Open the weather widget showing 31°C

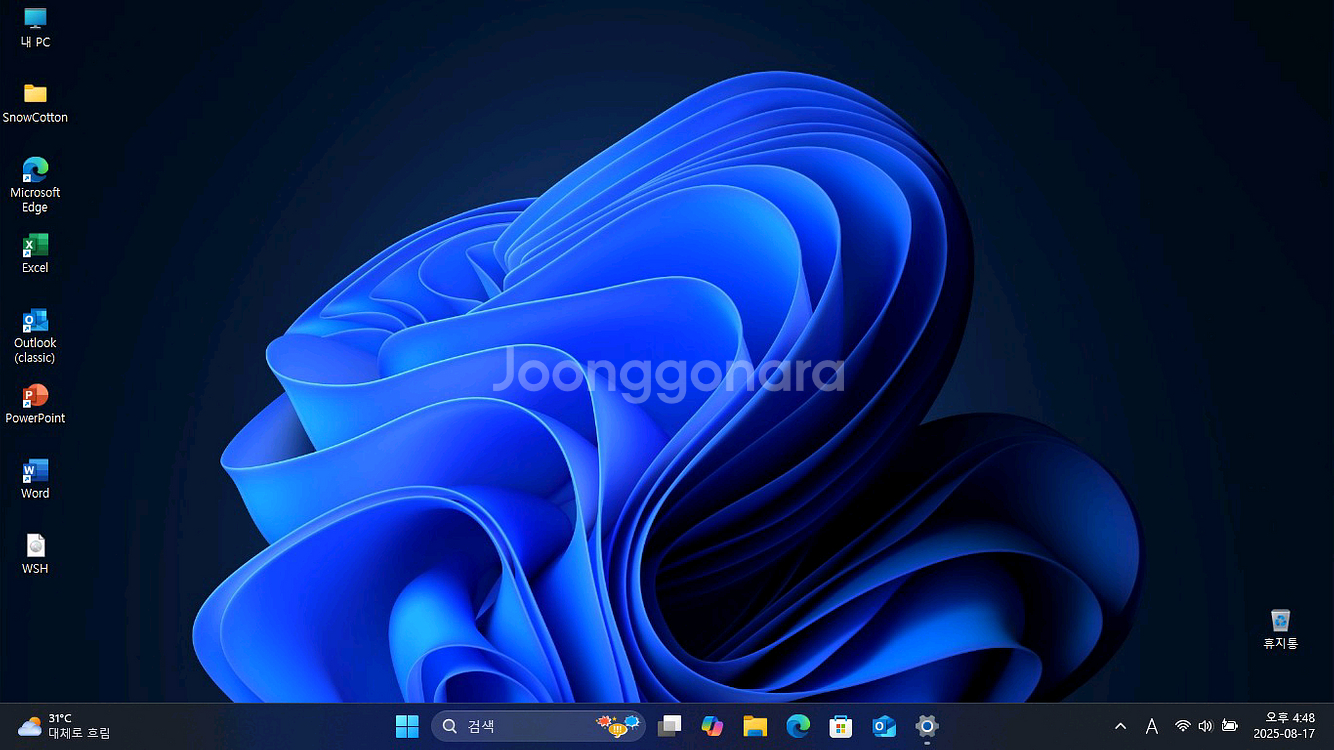65,726
